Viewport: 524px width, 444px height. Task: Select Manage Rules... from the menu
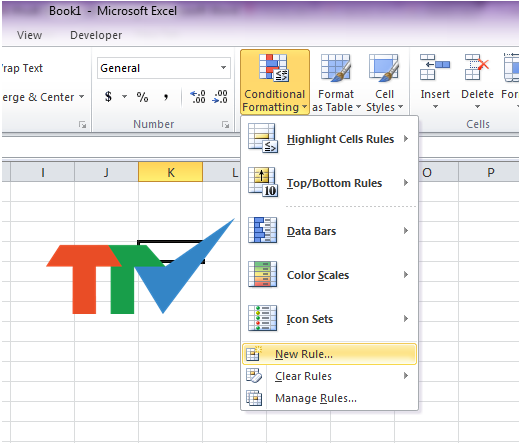330,398
